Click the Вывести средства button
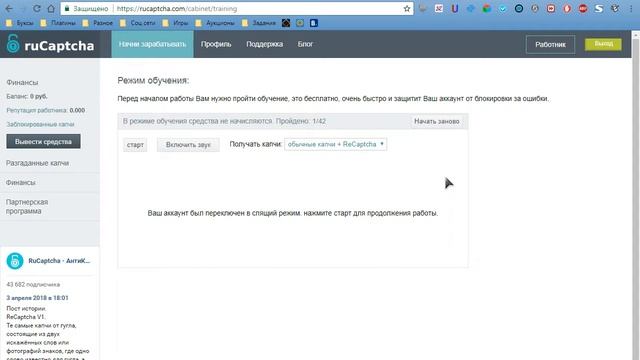Viewport: 640px width, 360px height. pos(43,142)
